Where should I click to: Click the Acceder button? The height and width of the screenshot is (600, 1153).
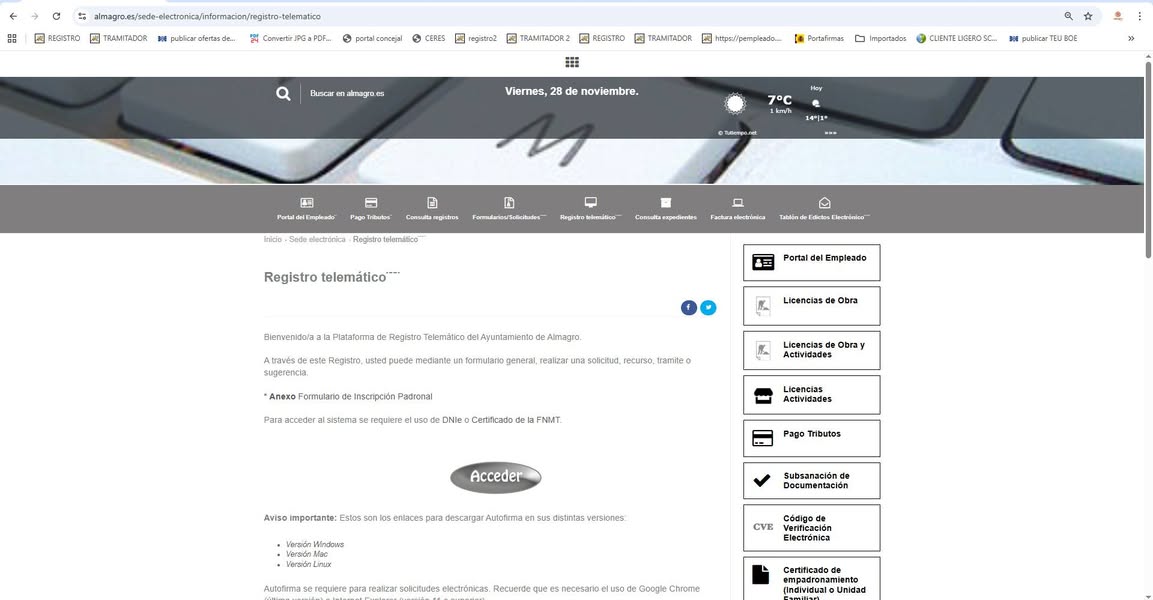pos(495,477)
